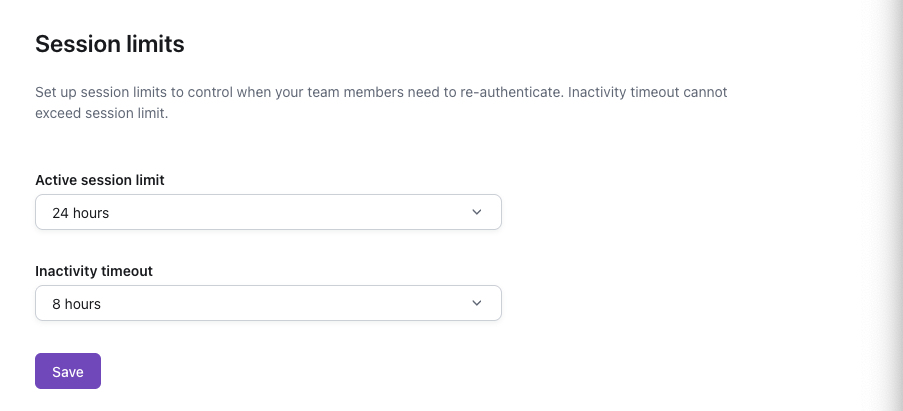
Task: Click the word "Save" on the button
Action: pyautogui.click(x=68, y=372)
